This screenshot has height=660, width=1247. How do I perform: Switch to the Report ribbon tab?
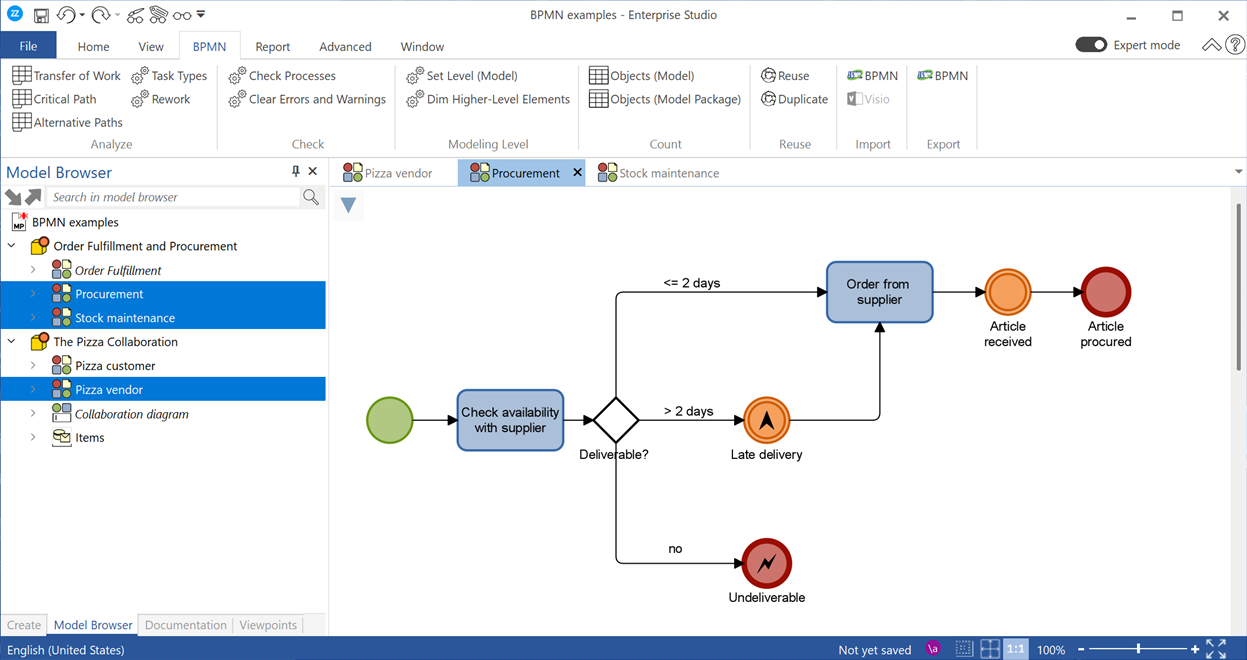272,46
